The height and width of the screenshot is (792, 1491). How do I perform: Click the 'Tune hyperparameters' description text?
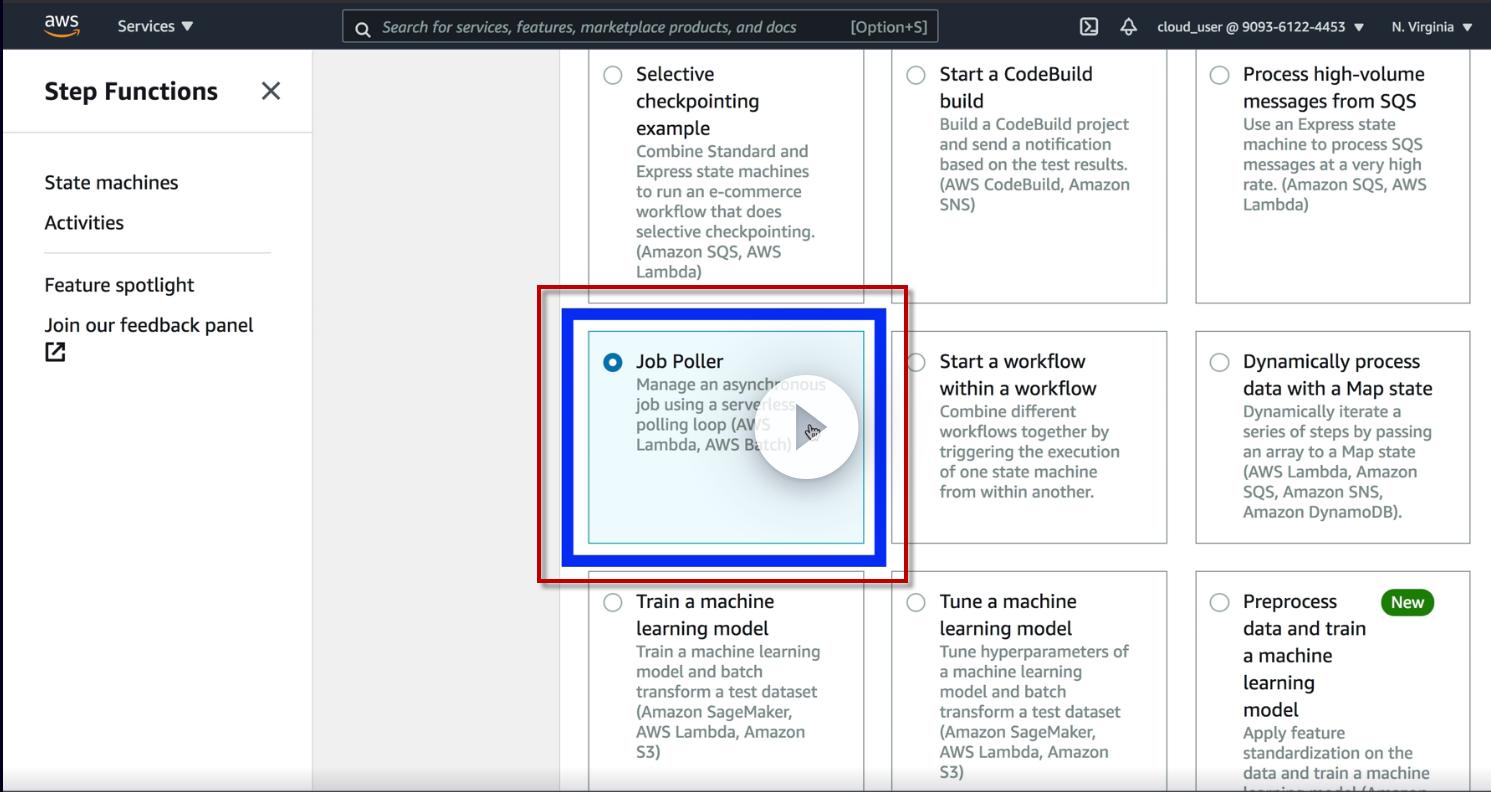(x=1034, y=711)
